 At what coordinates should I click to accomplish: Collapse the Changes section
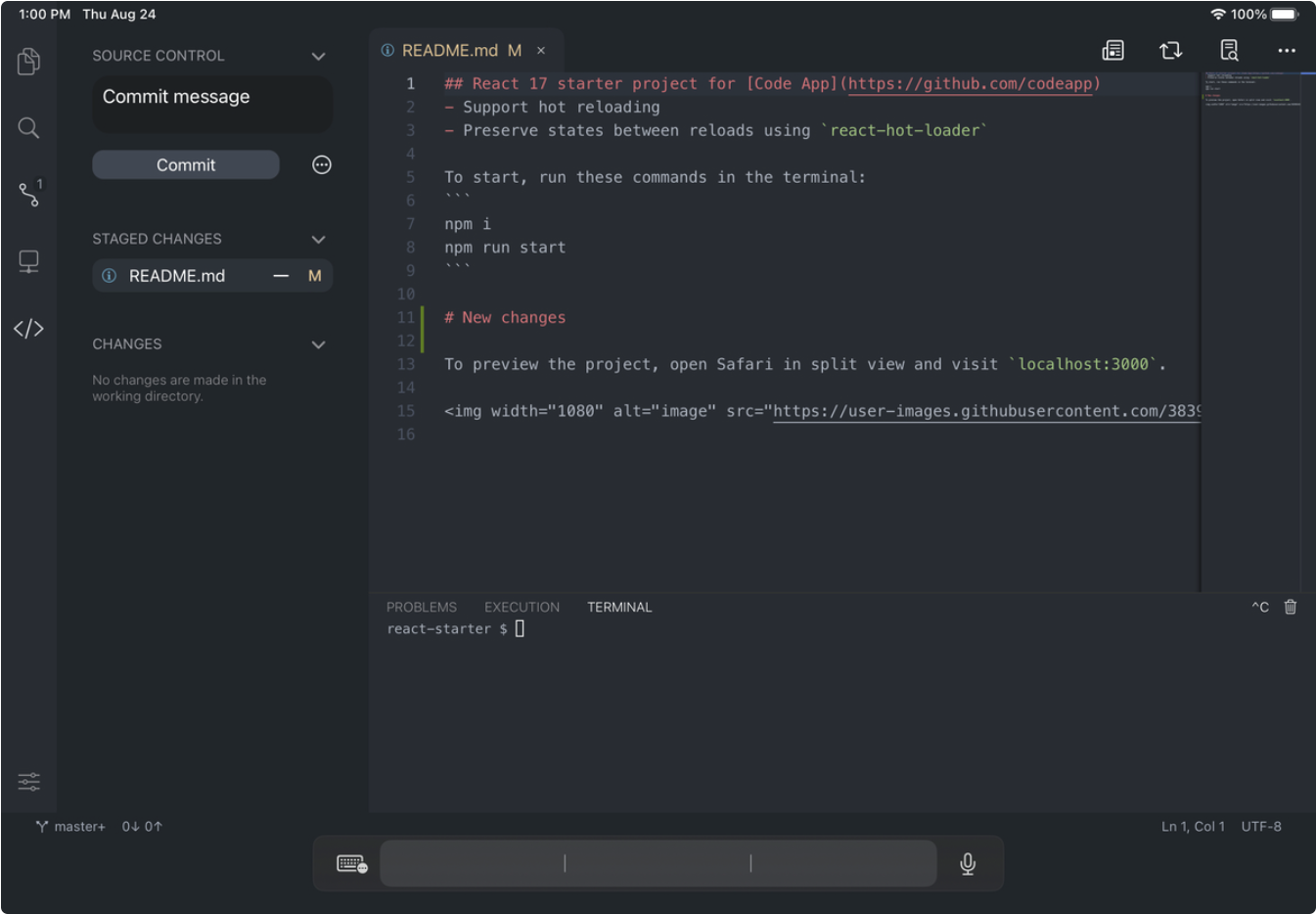(x=318, y=344)
